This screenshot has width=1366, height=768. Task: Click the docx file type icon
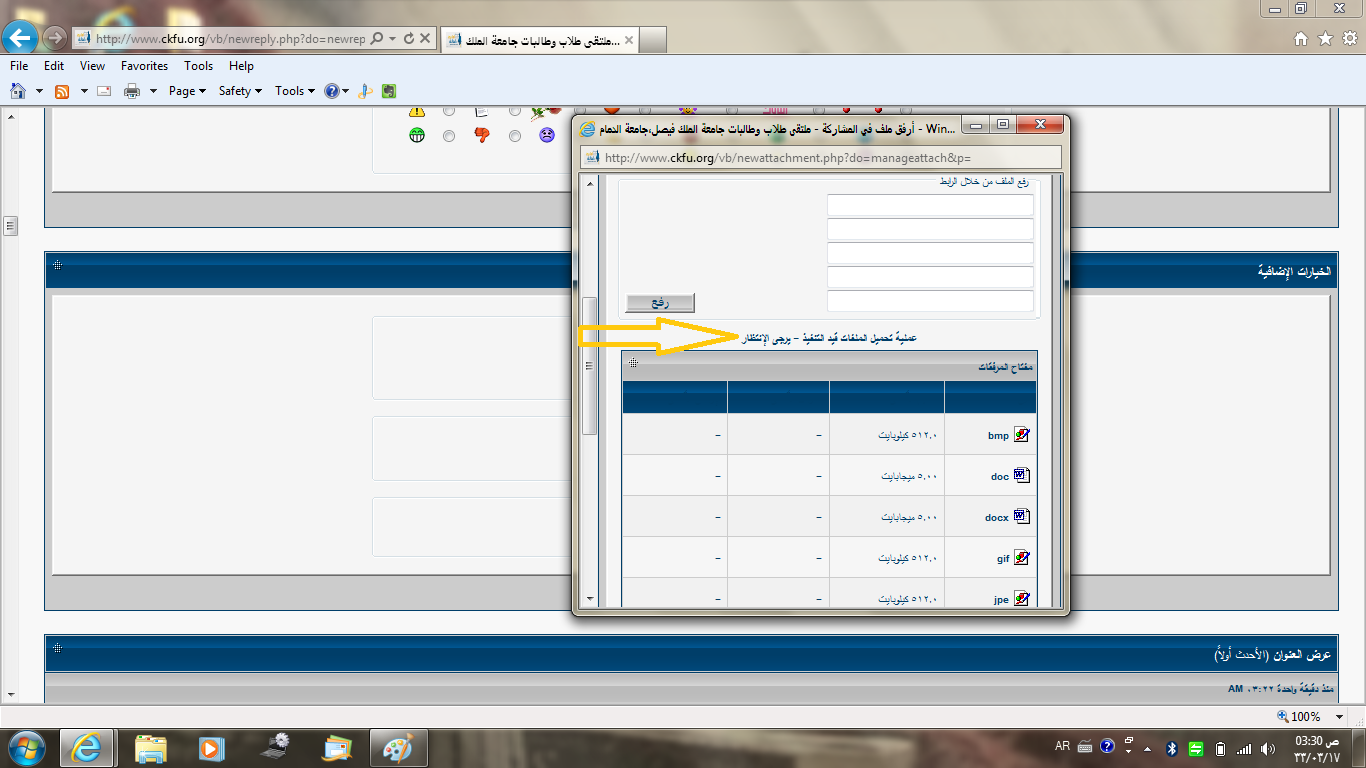tap(1021, 517)
